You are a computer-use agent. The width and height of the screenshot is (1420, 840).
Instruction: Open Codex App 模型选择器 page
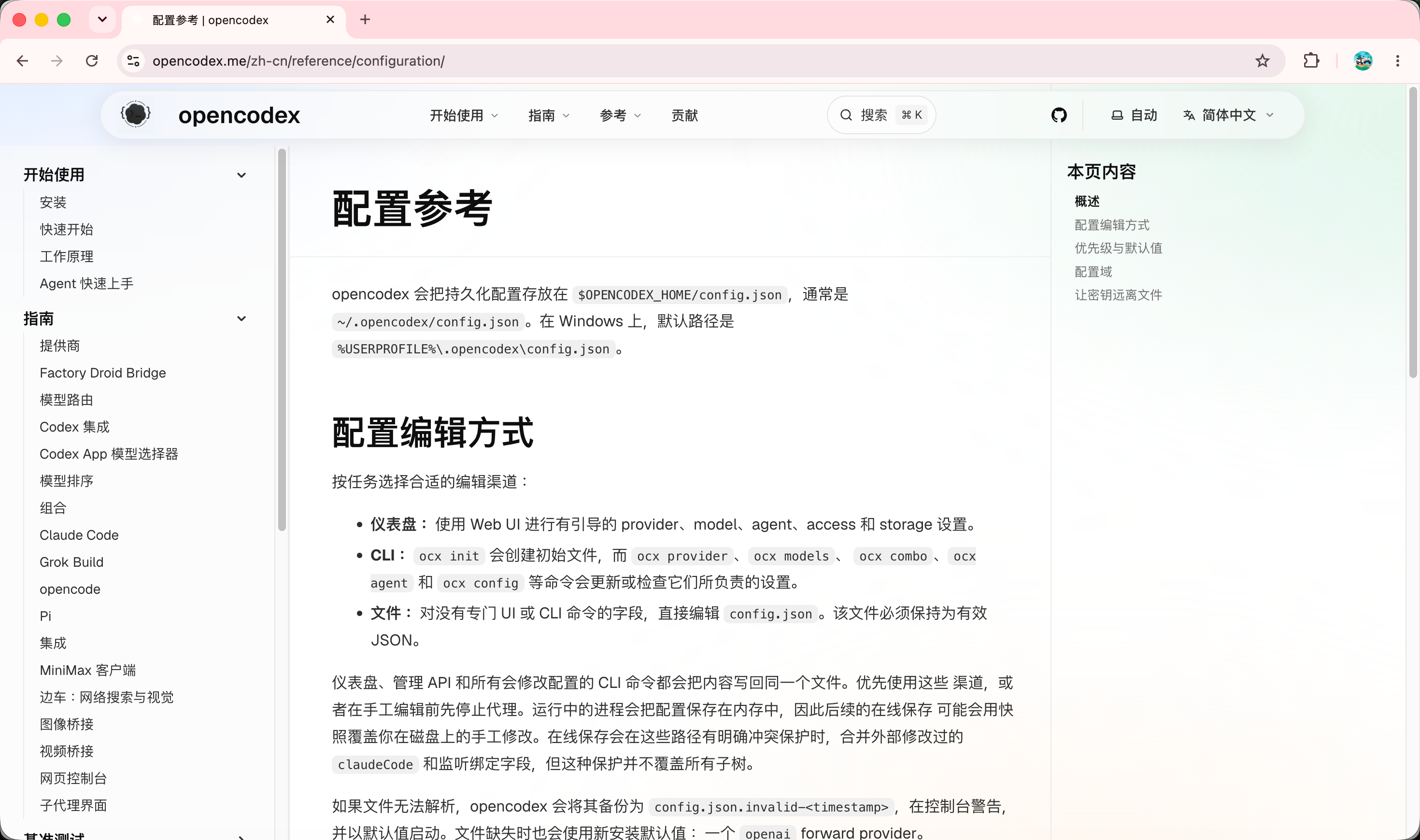click(x=109, y=454)
